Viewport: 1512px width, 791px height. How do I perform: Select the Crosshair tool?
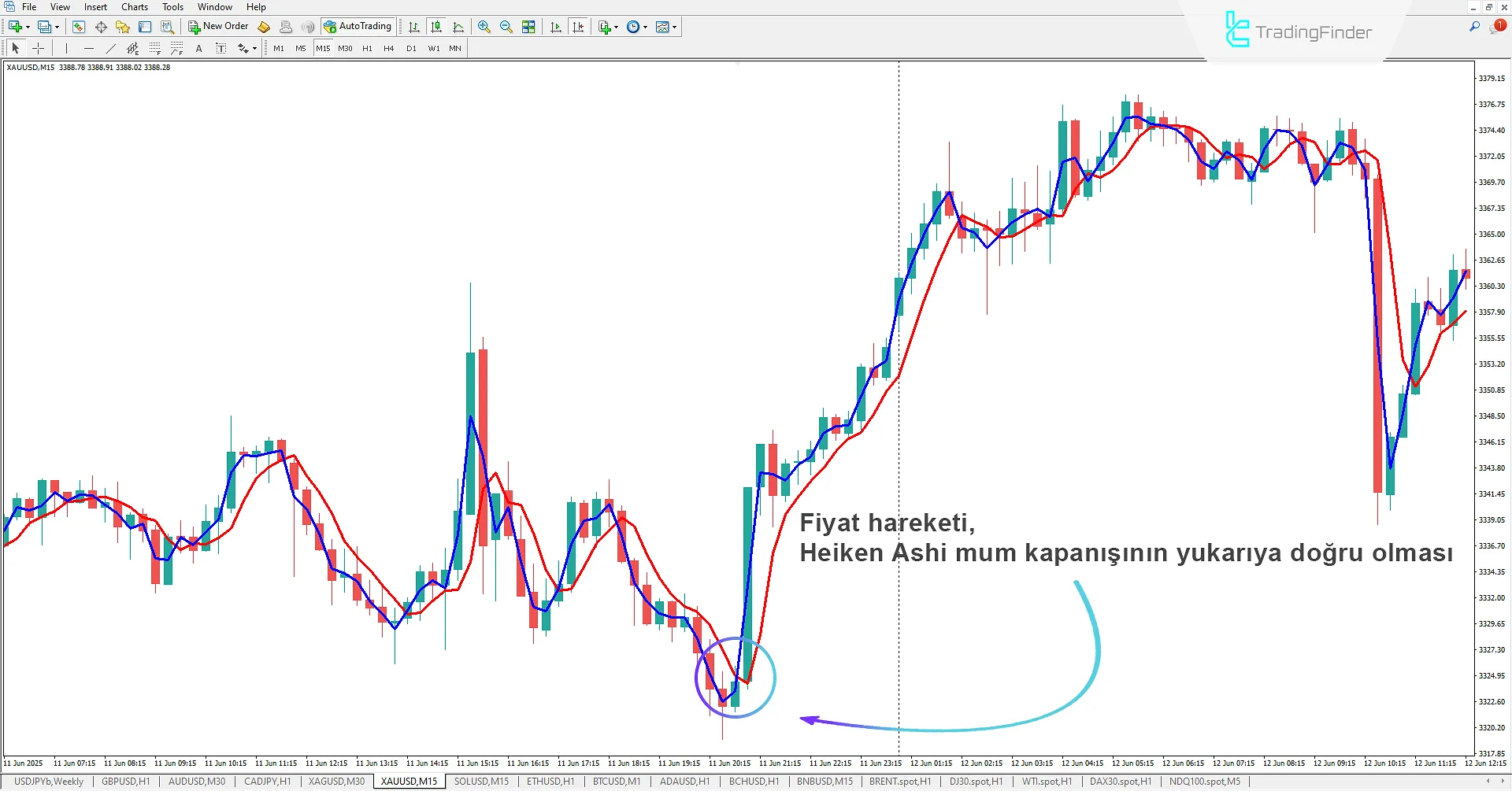click(38, 48)
